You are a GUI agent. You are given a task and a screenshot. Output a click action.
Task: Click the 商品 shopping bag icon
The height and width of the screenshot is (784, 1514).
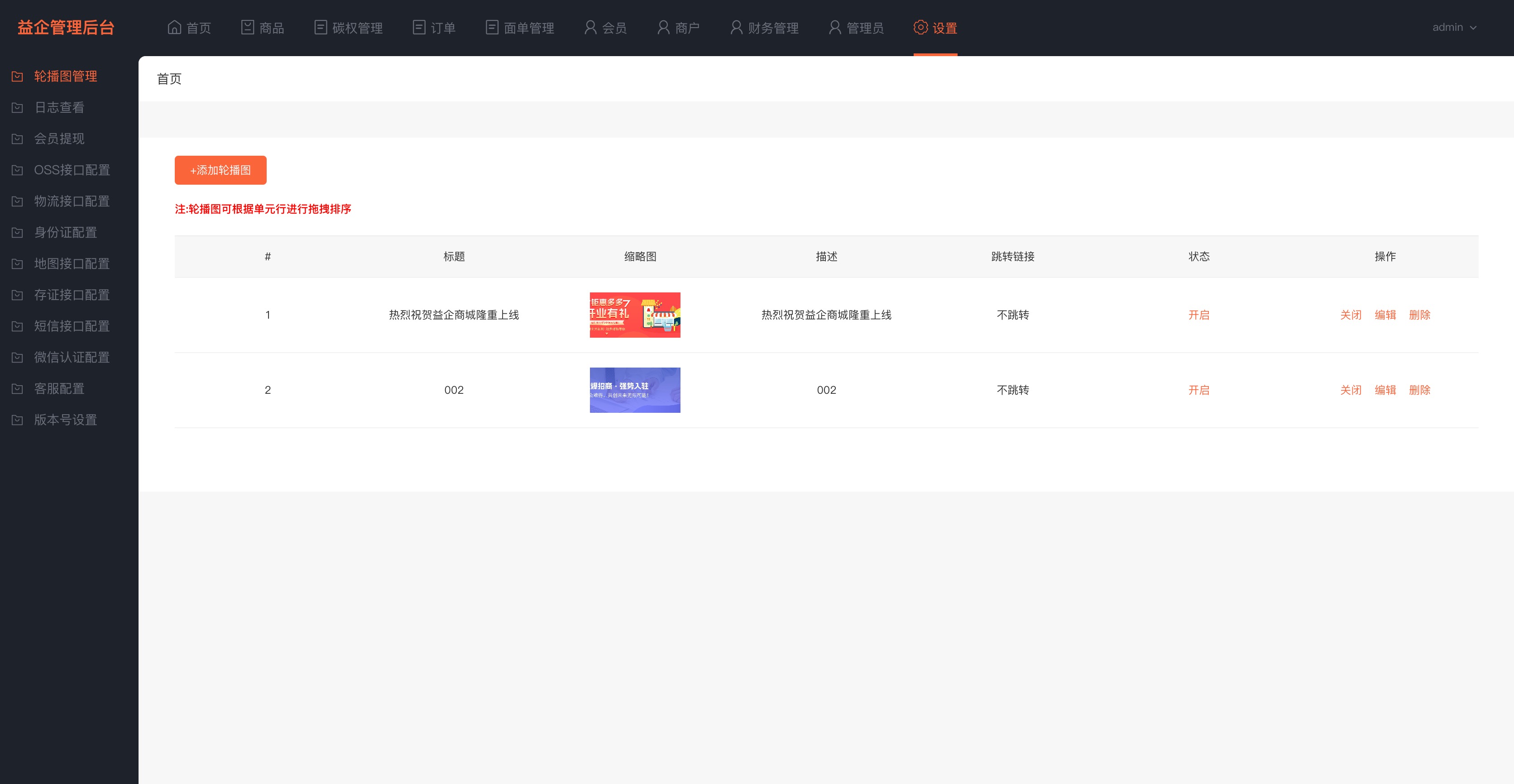click(248, 28)
